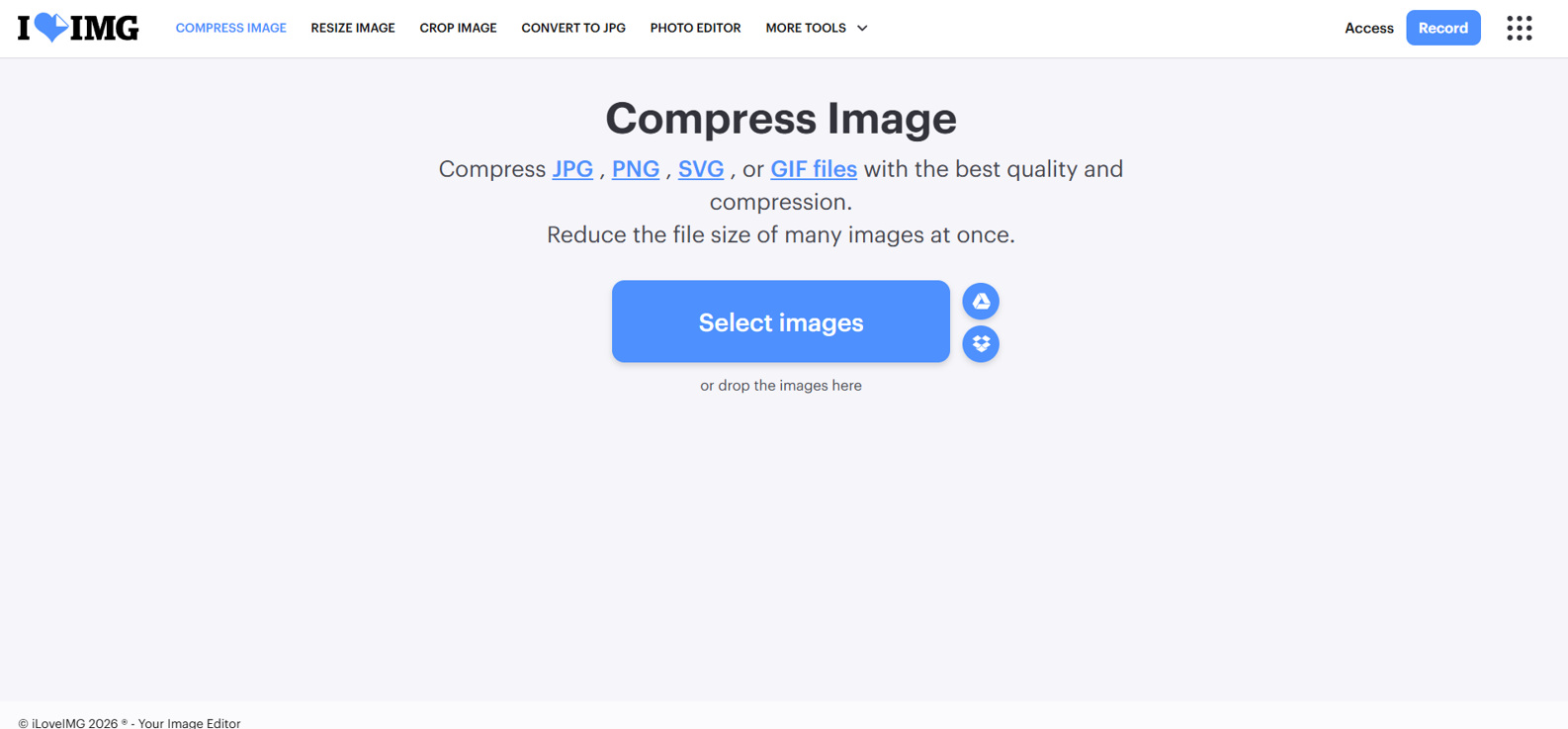Open Convert to JPG tool
This screenshot has height=729, width=1568.
(573, 28)
